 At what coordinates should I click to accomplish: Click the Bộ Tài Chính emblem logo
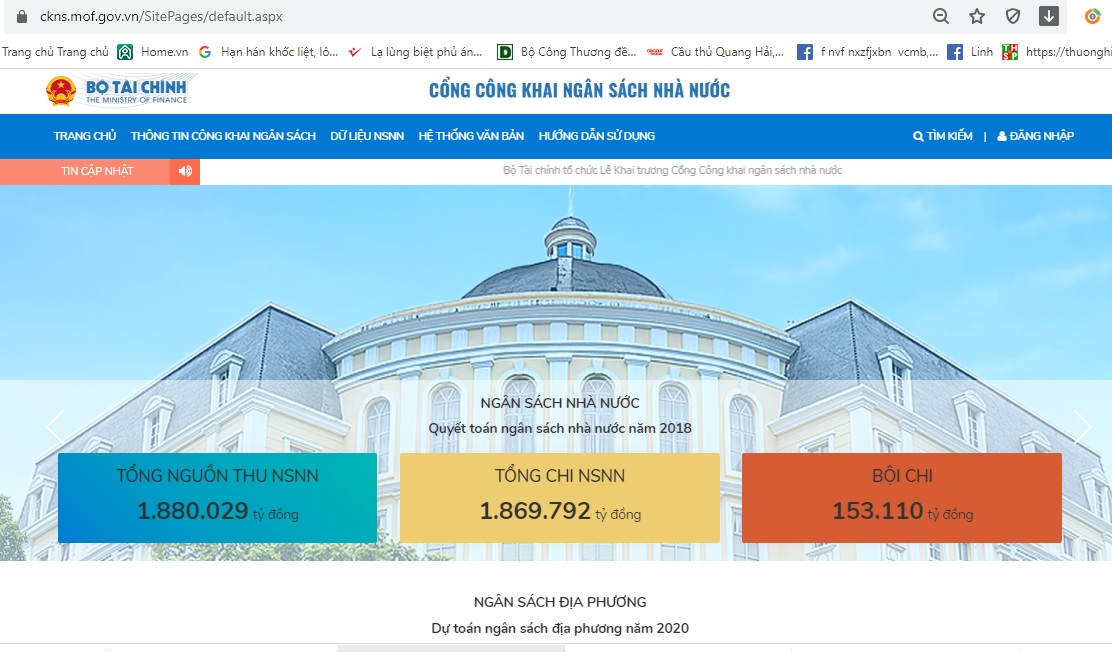(61, 91)
